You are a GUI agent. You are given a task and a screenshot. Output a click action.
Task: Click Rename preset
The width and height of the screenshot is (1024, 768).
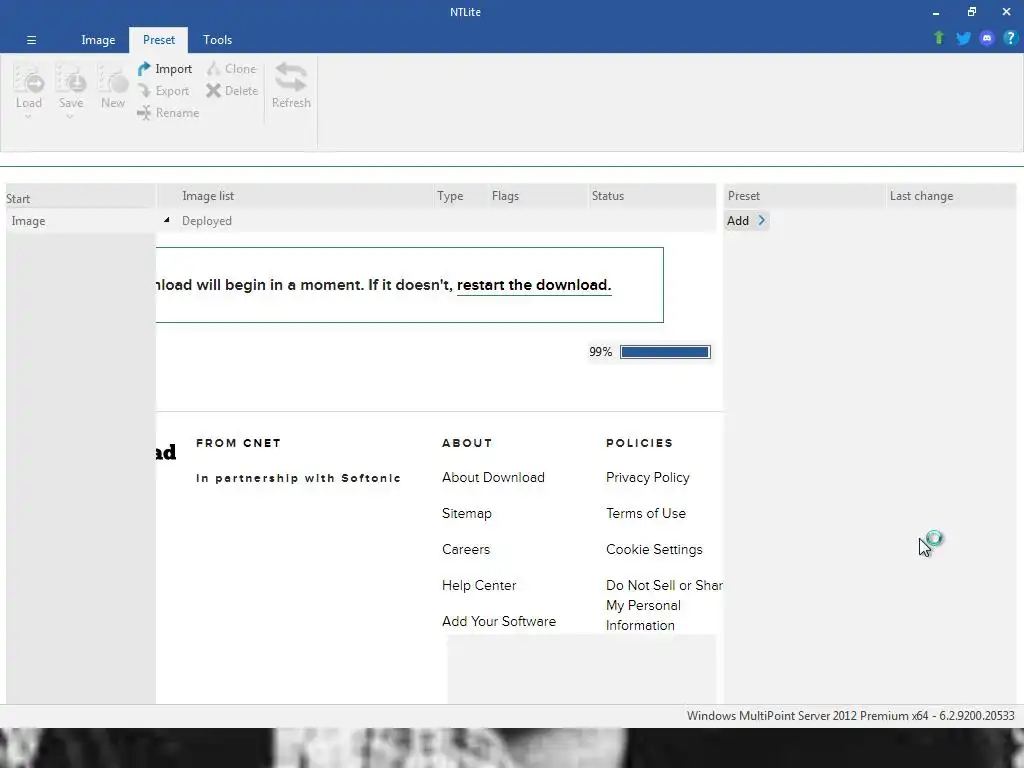168,113
